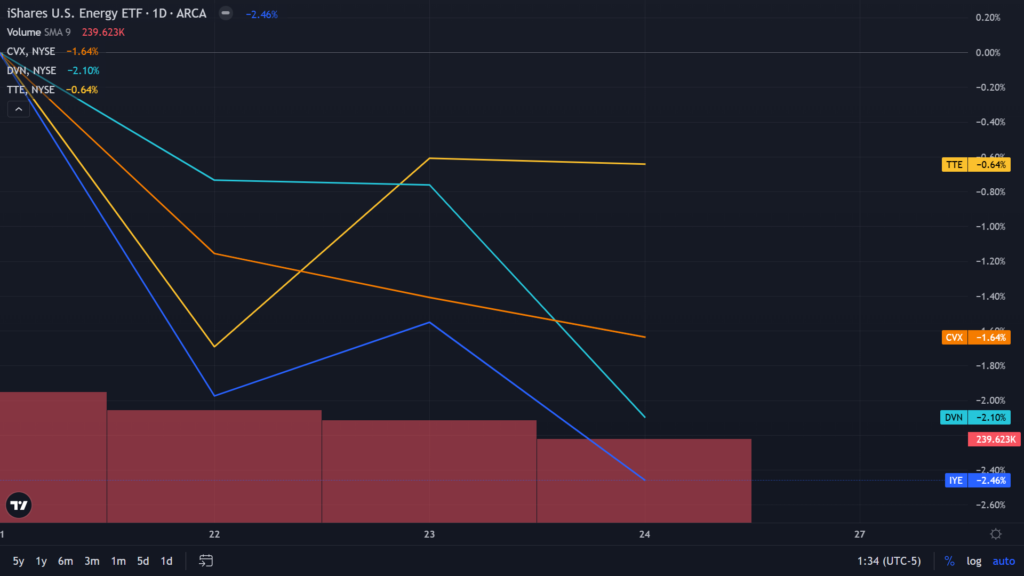Select the CVX, NYSE comparison symbol
1024x576 pixels.
tap(30, 52)
